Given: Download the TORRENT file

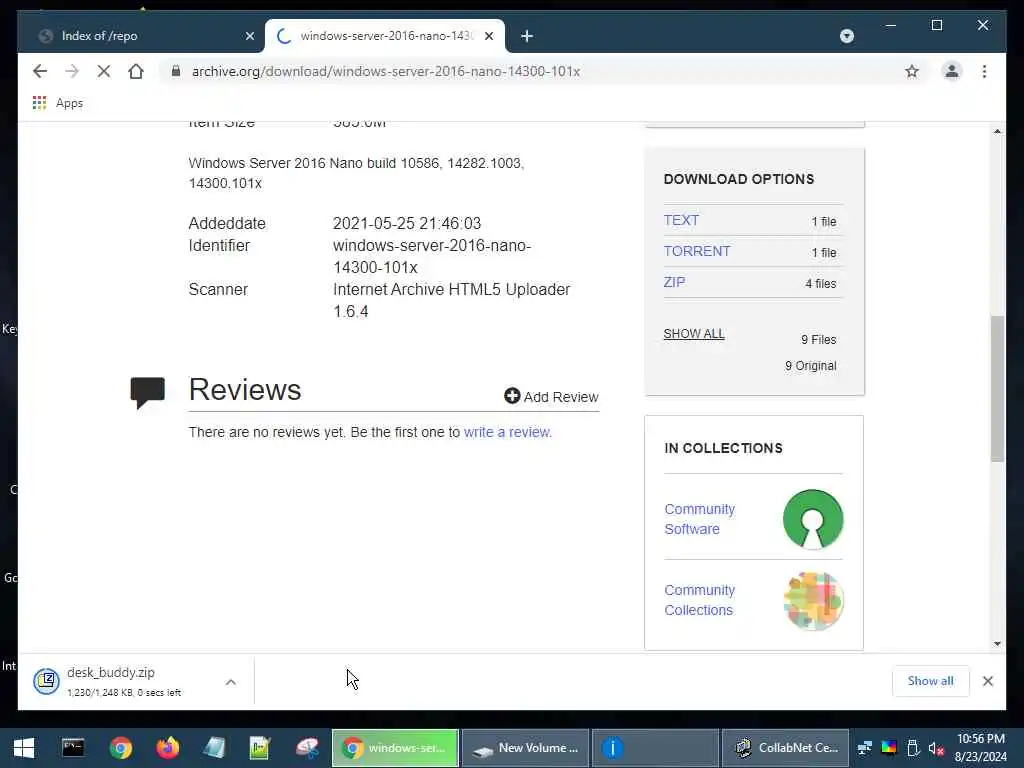Looking at the screenshot, I should click(697, 251).
